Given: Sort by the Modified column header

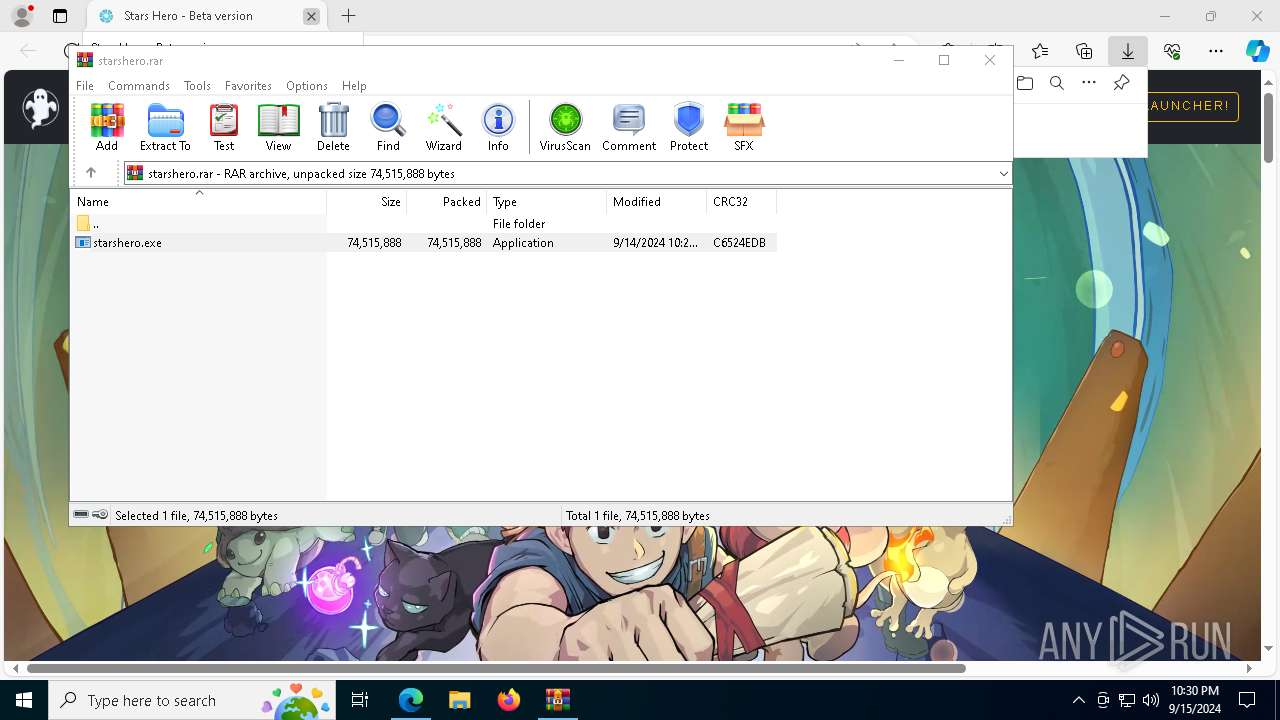Looking at the screenshot, I should click(x=656, y=202).
